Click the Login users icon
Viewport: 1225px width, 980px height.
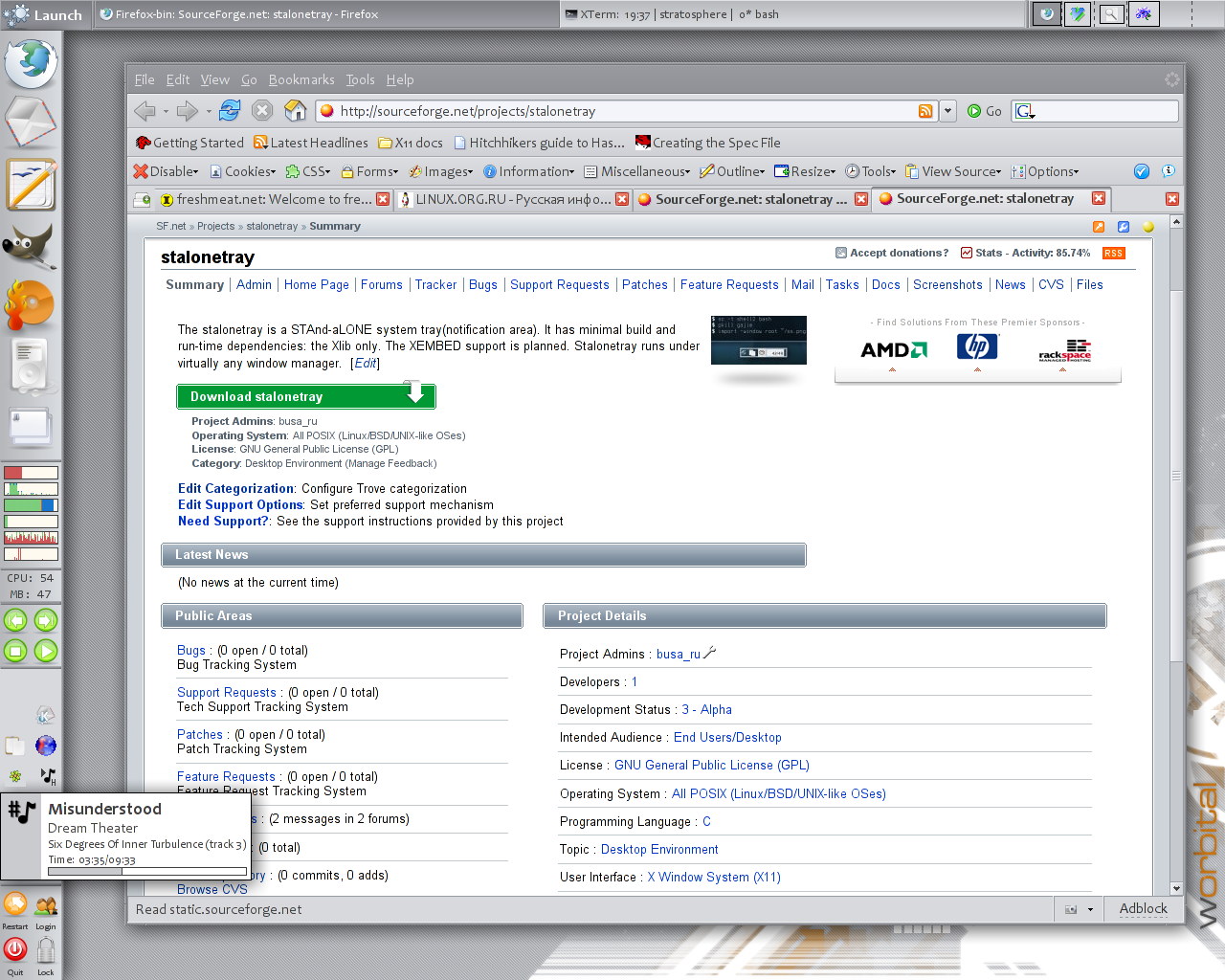tap(46, 905)
